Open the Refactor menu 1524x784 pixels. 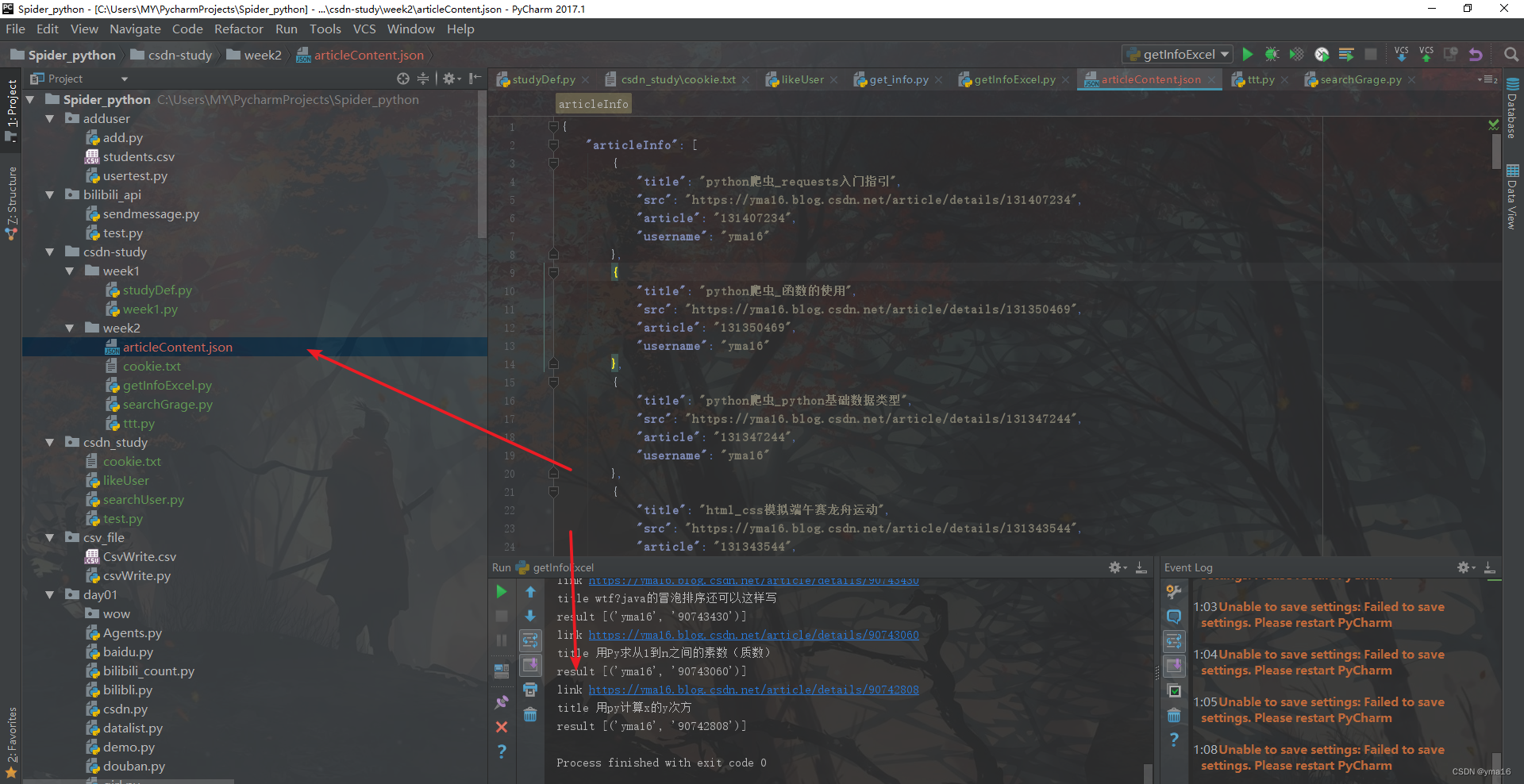coord(238,29)
